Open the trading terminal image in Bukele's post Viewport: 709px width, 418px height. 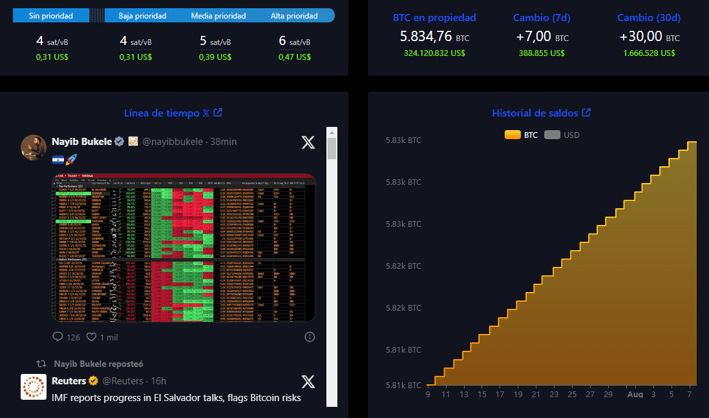[184, 247]
